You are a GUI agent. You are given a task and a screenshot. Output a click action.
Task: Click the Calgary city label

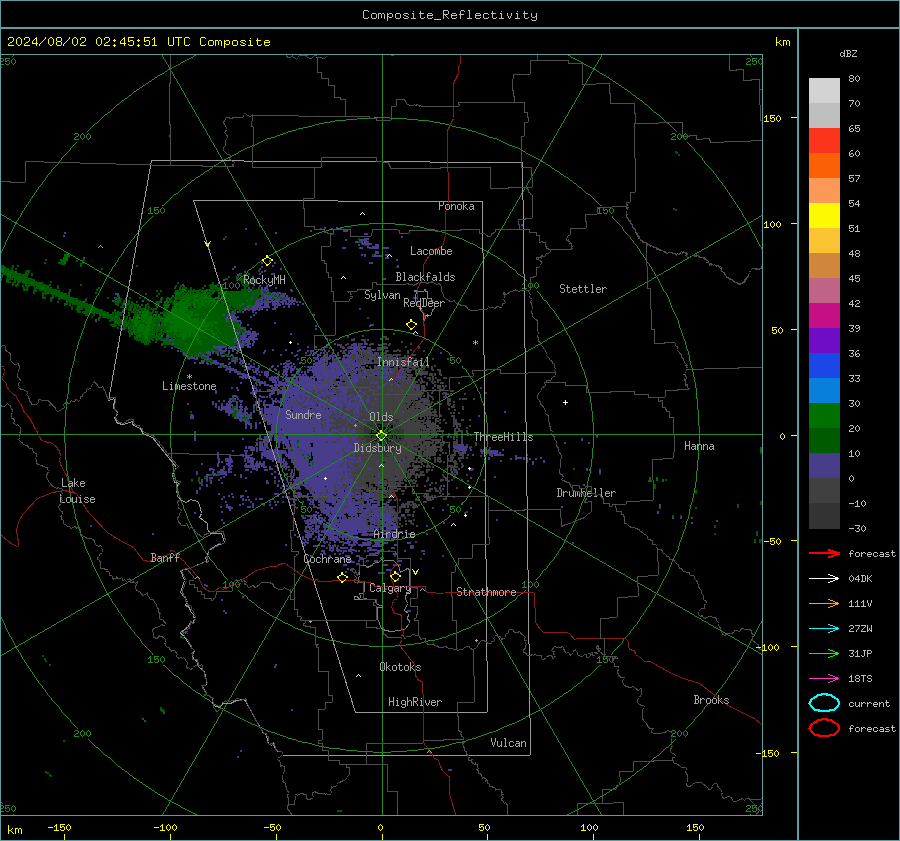point(390,588)
